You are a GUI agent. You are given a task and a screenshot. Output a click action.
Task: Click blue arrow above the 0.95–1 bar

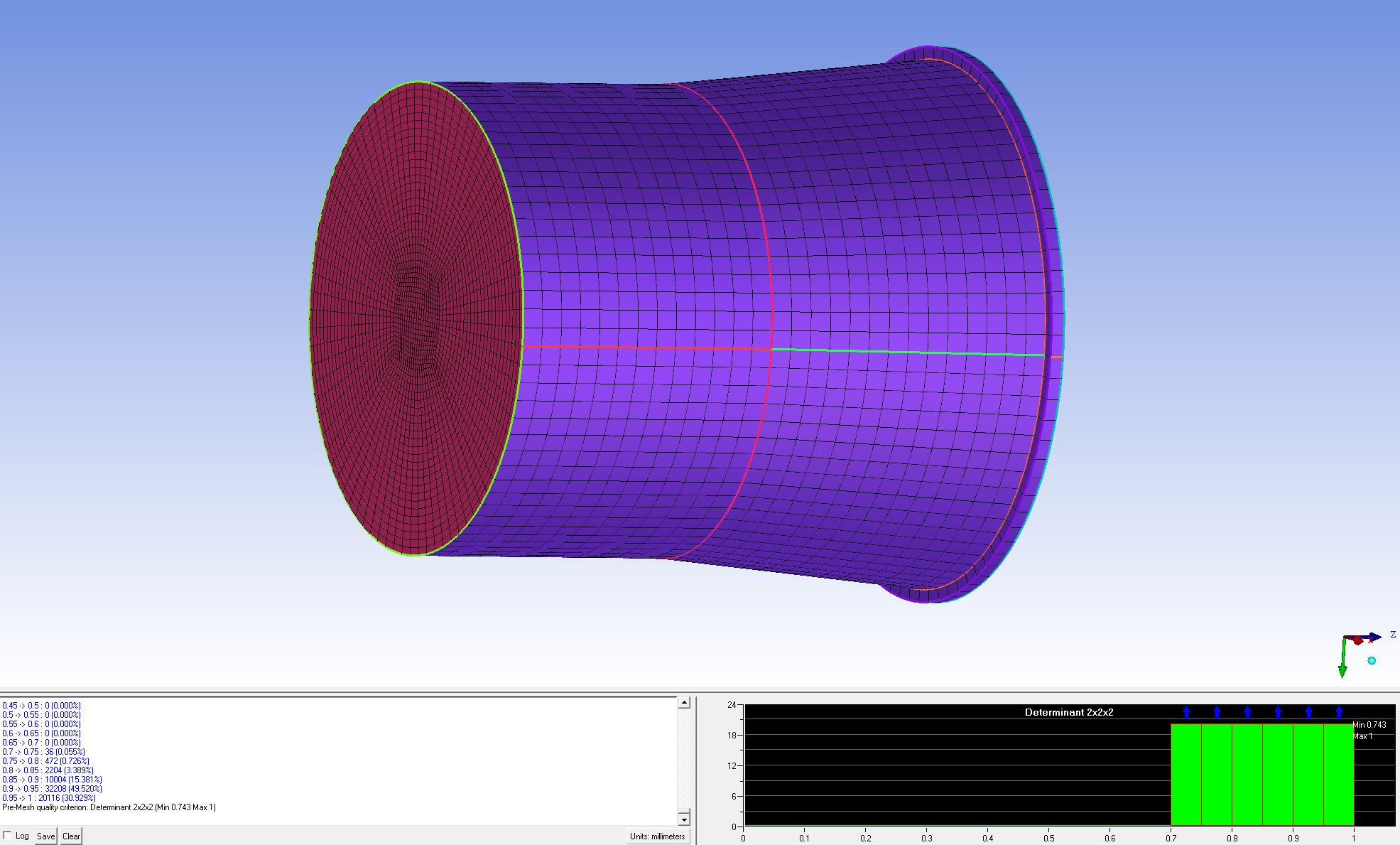click(x=1339, y=711)
